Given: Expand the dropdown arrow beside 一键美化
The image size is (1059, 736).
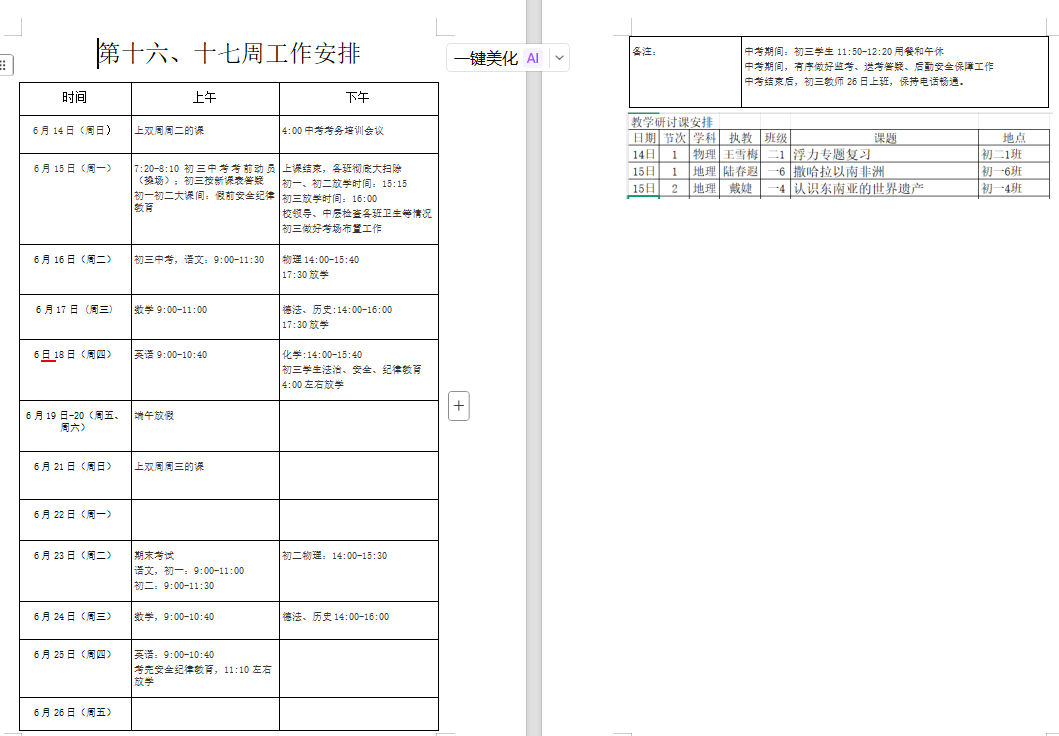Looking at the screenshot, I should click(559, 58).
